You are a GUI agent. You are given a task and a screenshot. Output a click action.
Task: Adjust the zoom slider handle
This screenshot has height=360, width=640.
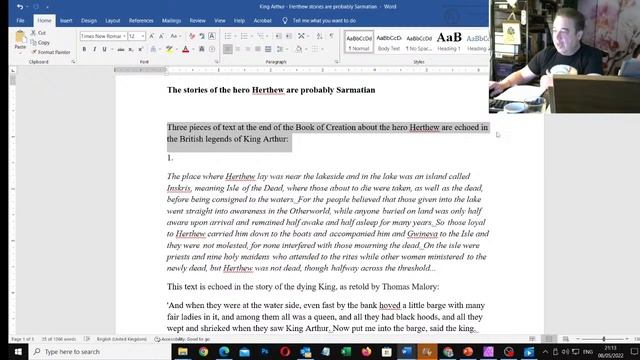tap(604, 339)
